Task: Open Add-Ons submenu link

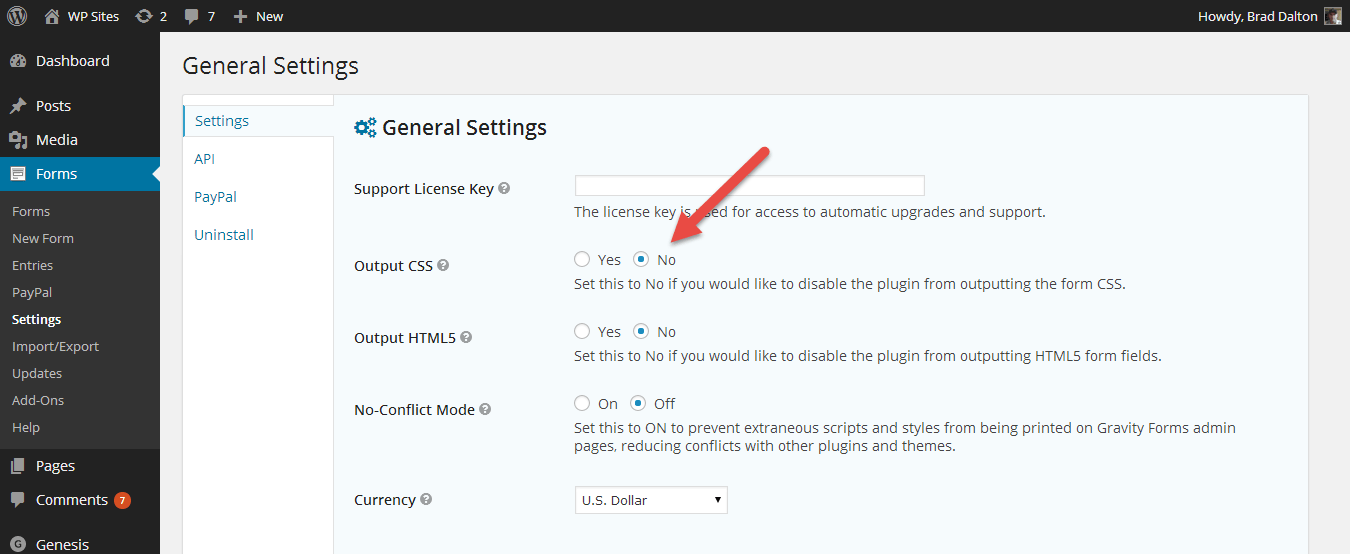Action: point(38,400)
